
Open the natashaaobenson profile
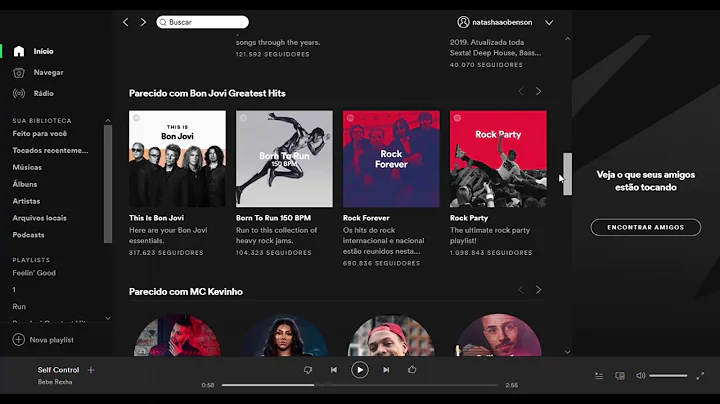pos(502,22)
